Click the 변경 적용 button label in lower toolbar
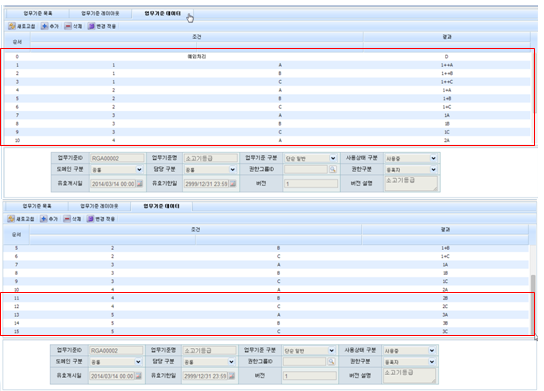 coord(105,219)
